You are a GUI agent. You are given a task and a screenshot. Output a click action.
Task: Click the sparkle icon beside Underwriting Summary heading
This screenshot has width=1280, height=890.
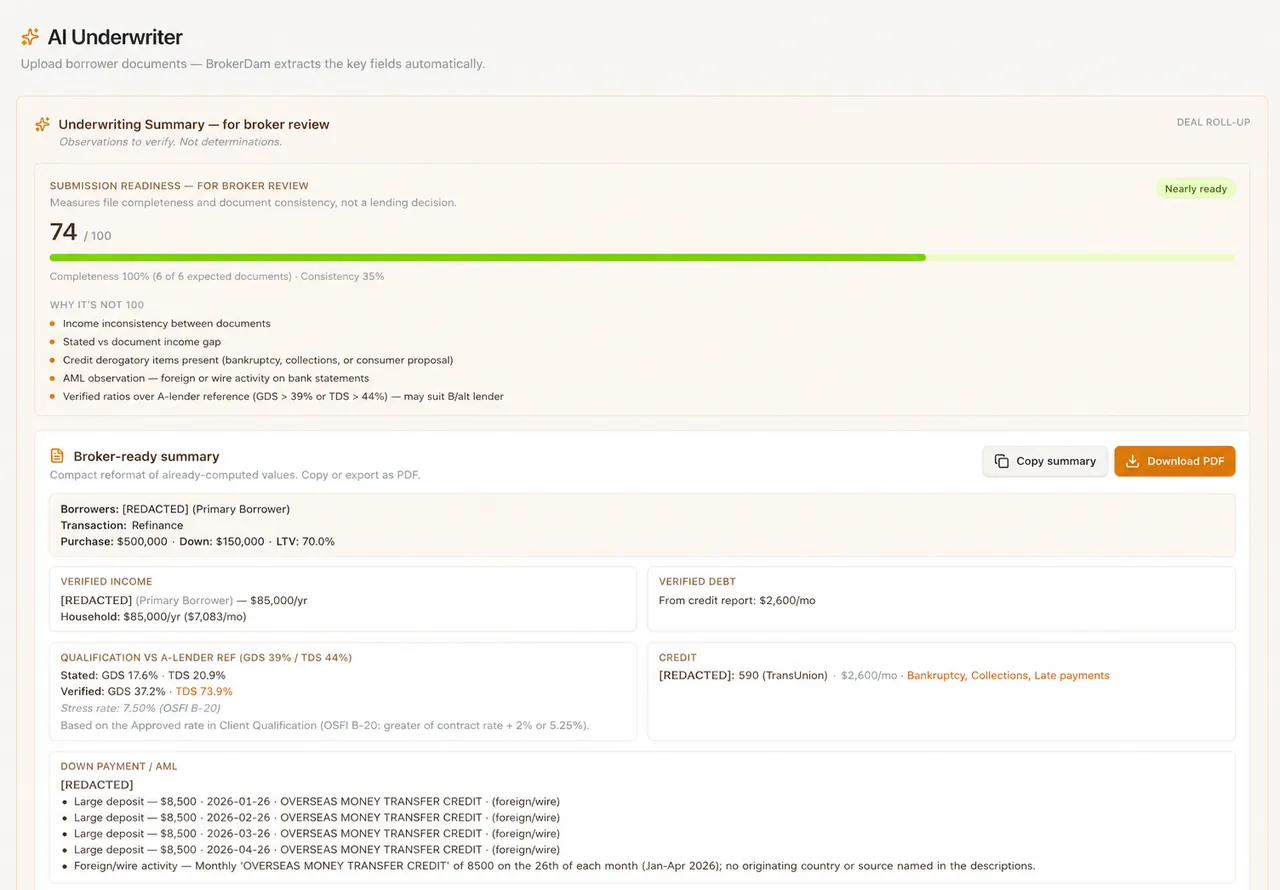tap(42, 125)
